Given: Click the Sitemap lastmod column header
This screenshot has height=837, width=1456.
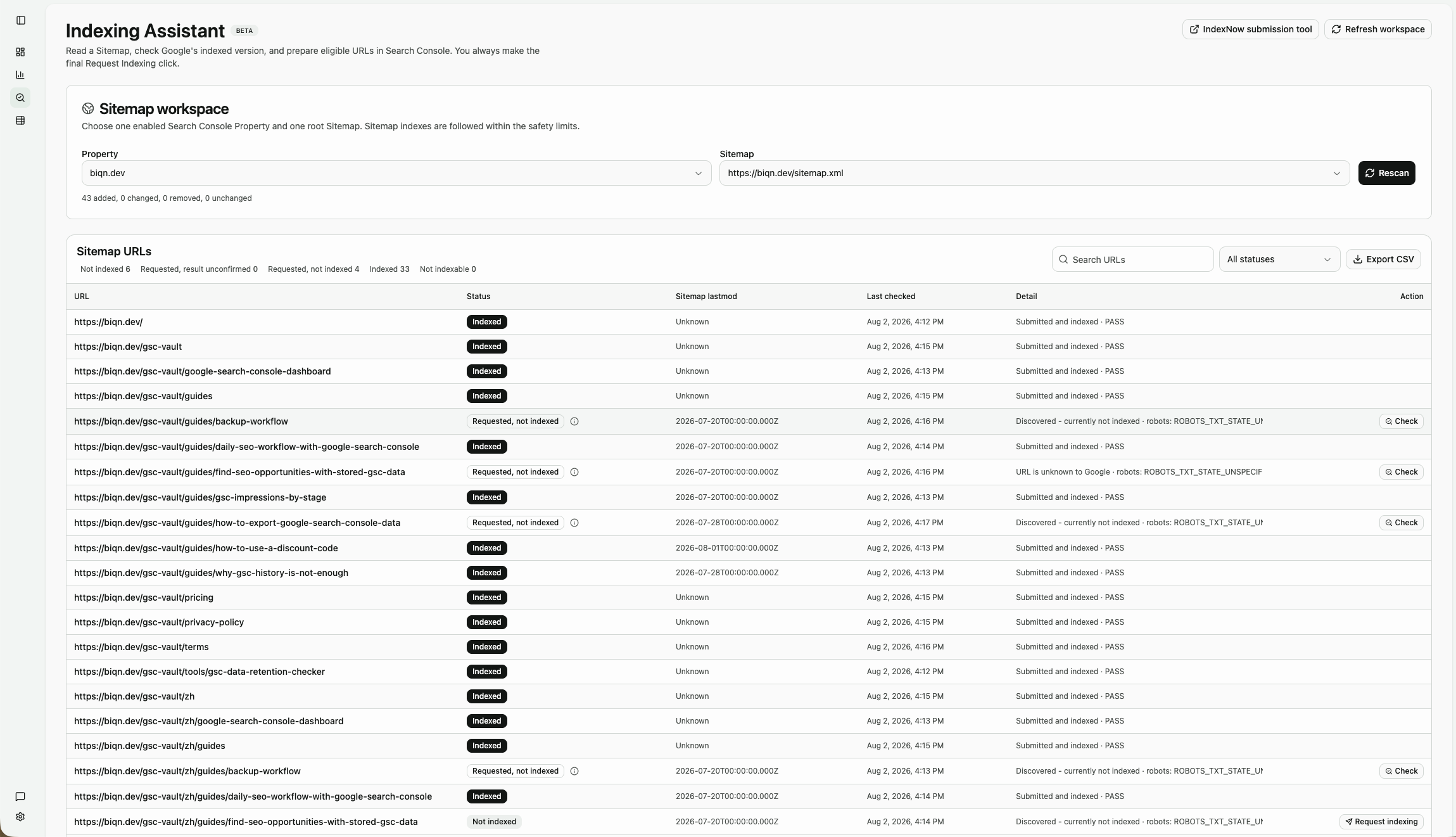Looking at the screenshot, I should click(x=706, y=297).
